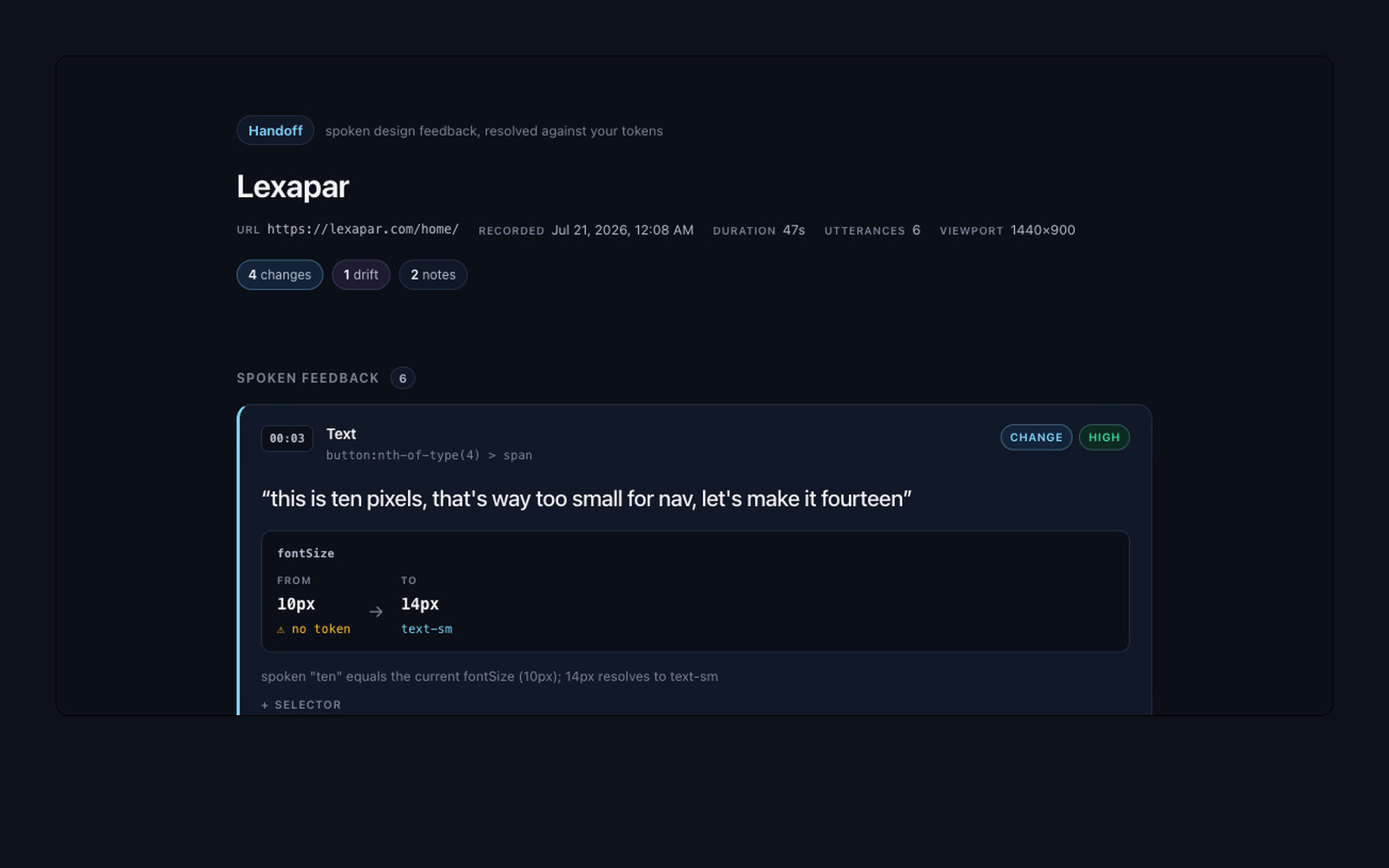
Task: Click the Text element heading
Action: click(x=341, y=434)
